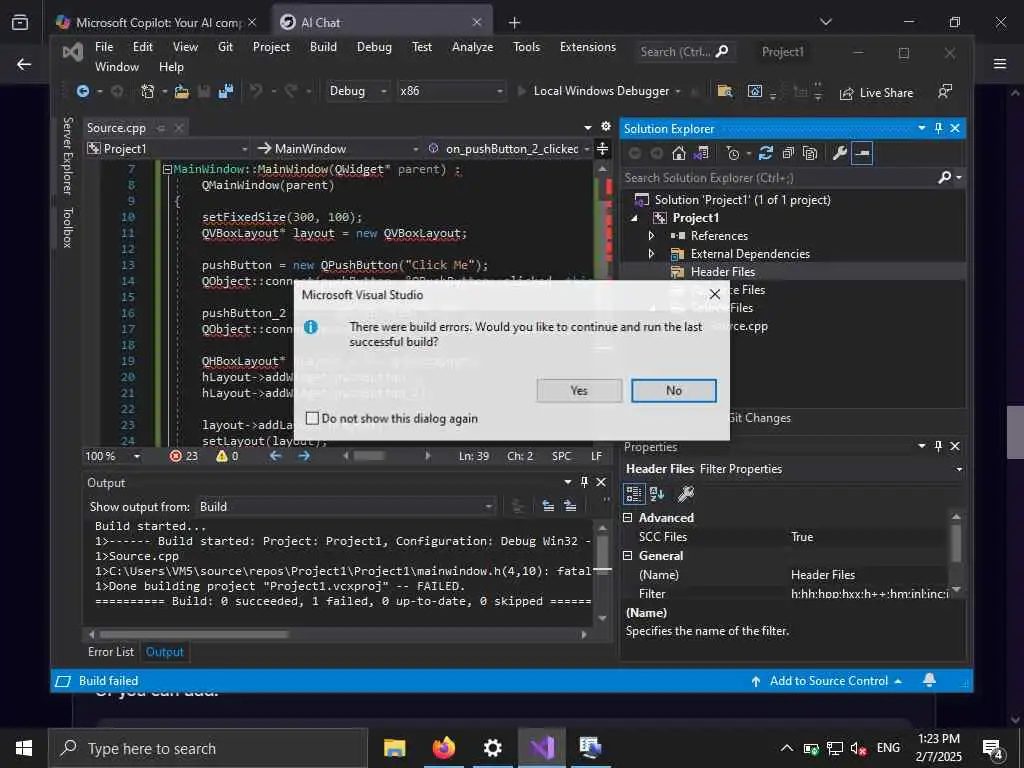
Task: Collapse the Project1 node
Action: click(634, 218)
